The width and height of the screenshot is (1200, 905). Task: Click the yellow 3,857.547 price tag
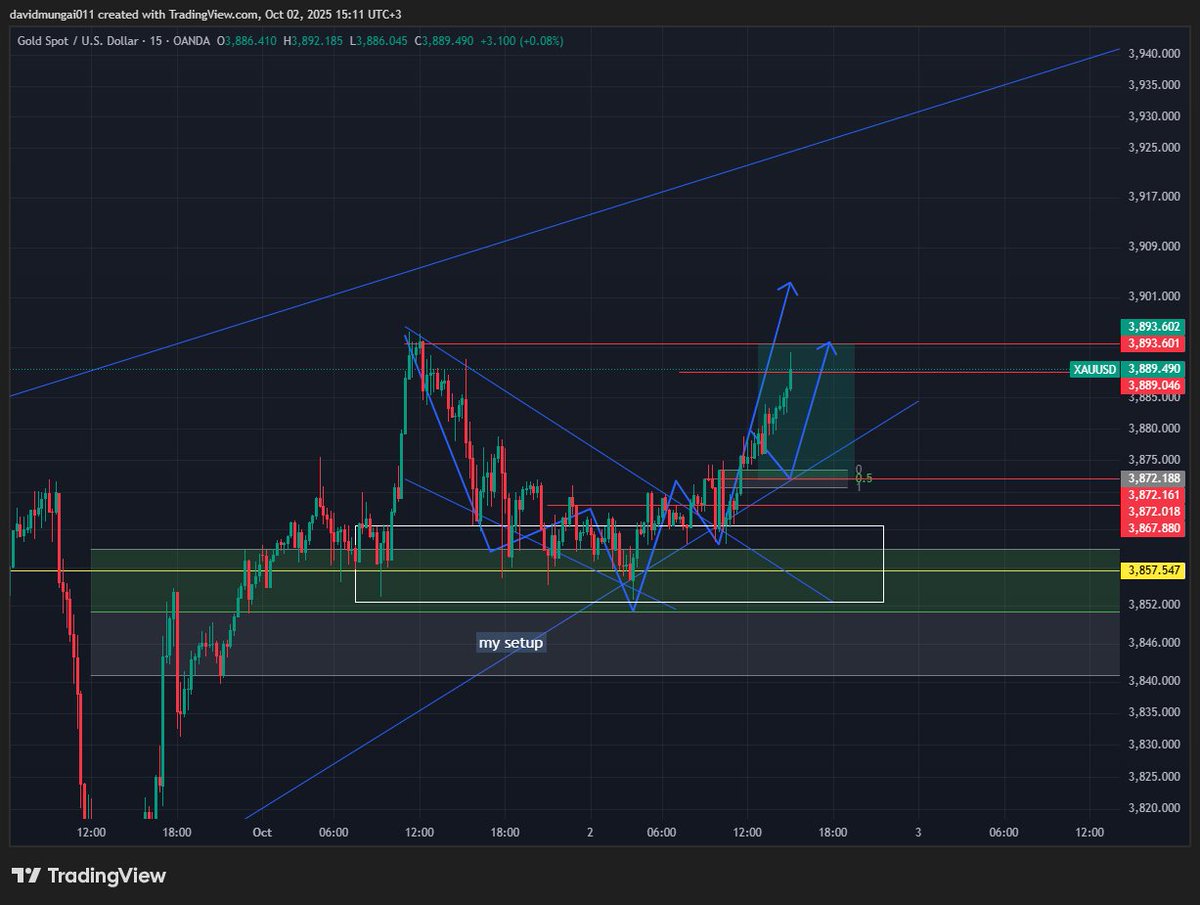[1155, 570]
